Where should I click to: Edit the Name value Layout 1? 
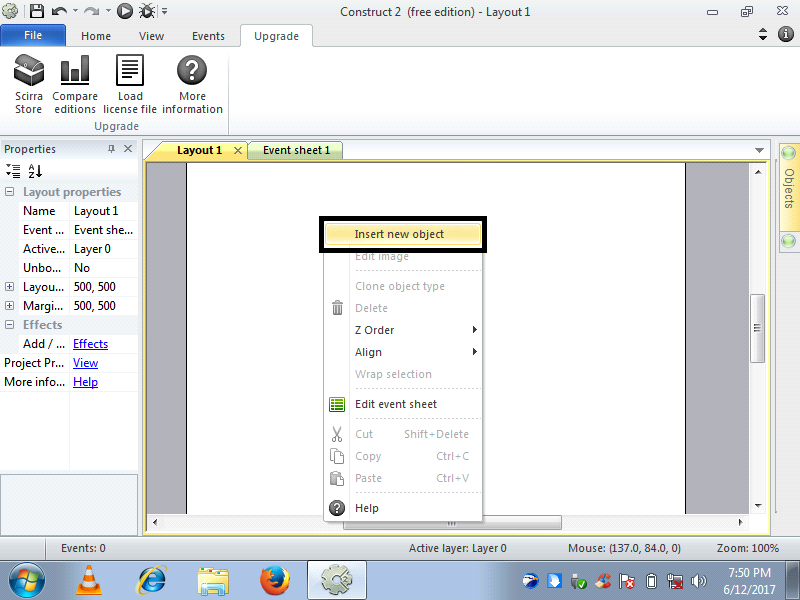click(x=104, y=211)
